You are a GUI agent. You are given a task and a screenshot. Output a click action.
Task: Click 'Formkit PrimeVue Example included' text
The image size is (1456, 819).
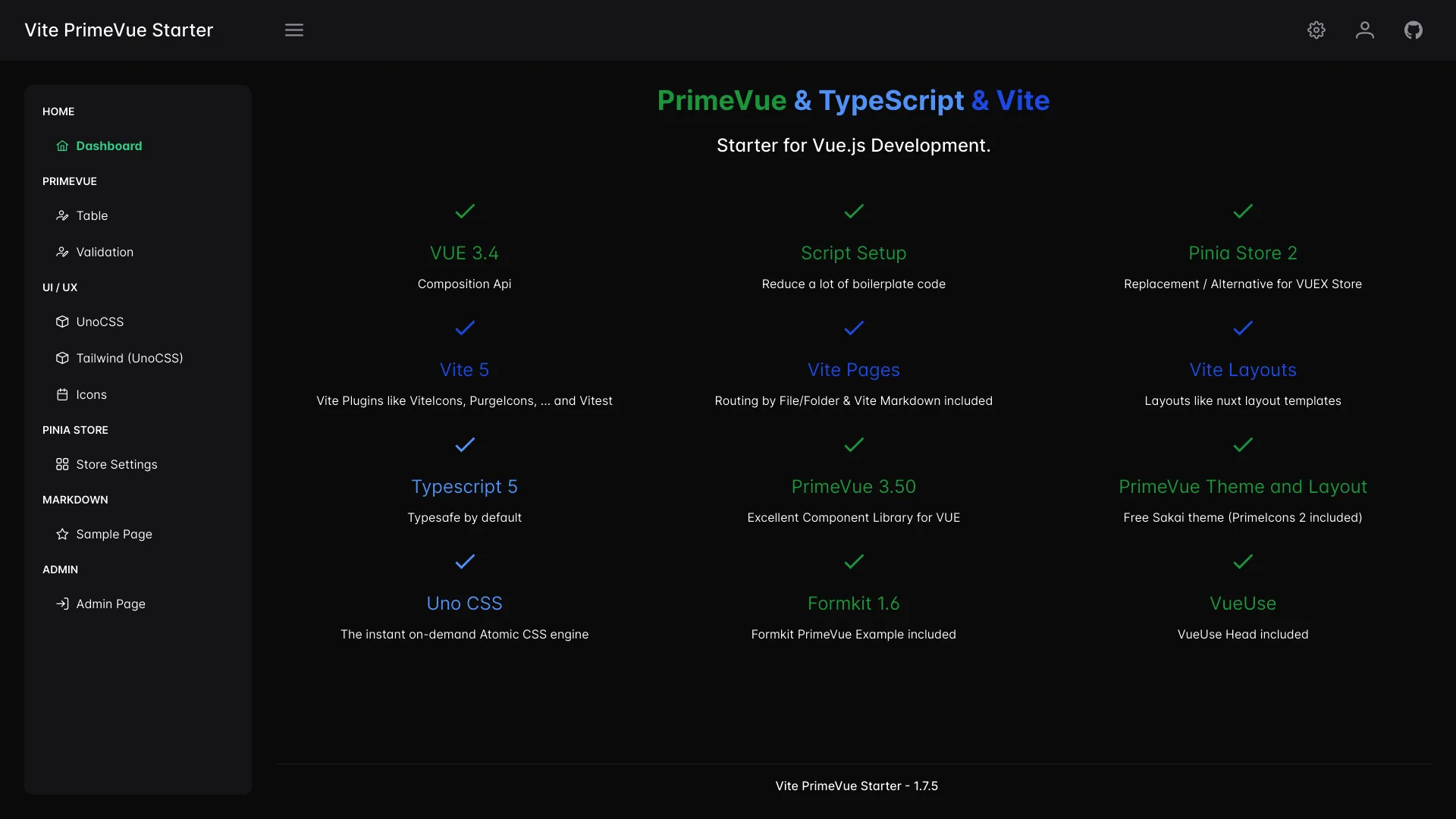(854, 635)
